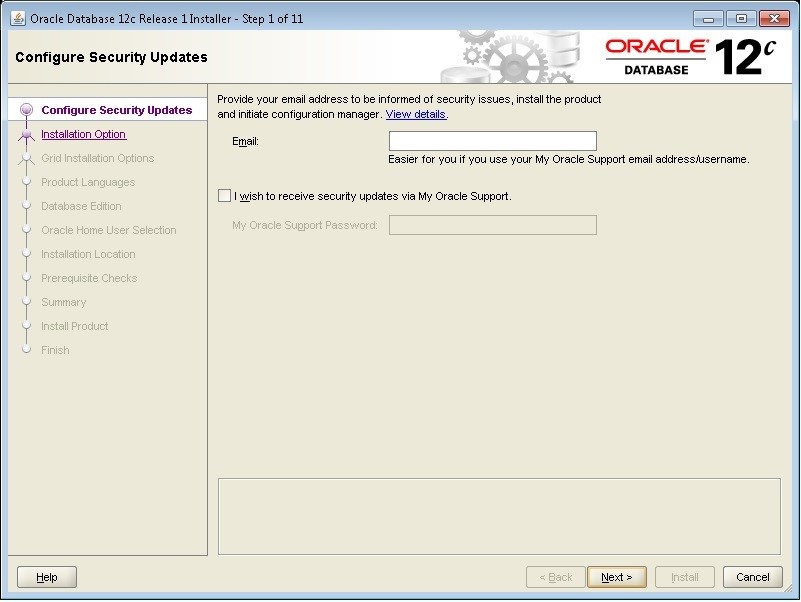Click the 'Easier for you if you use' hint text
The width and height of the screenshot is (801, 602).
click(x=569, y=159)
